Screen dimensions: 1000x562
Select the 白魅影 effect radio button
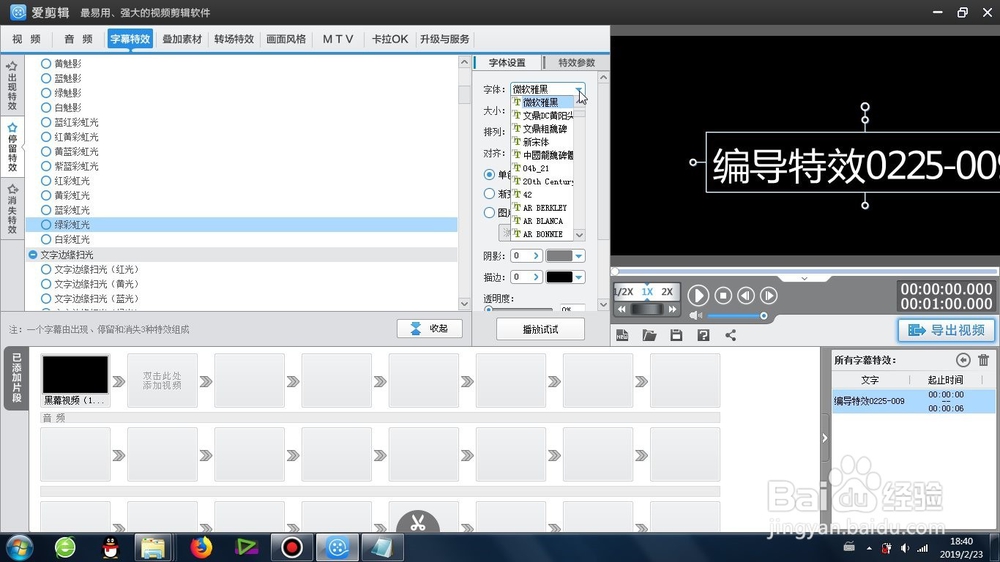pos(46,108)
